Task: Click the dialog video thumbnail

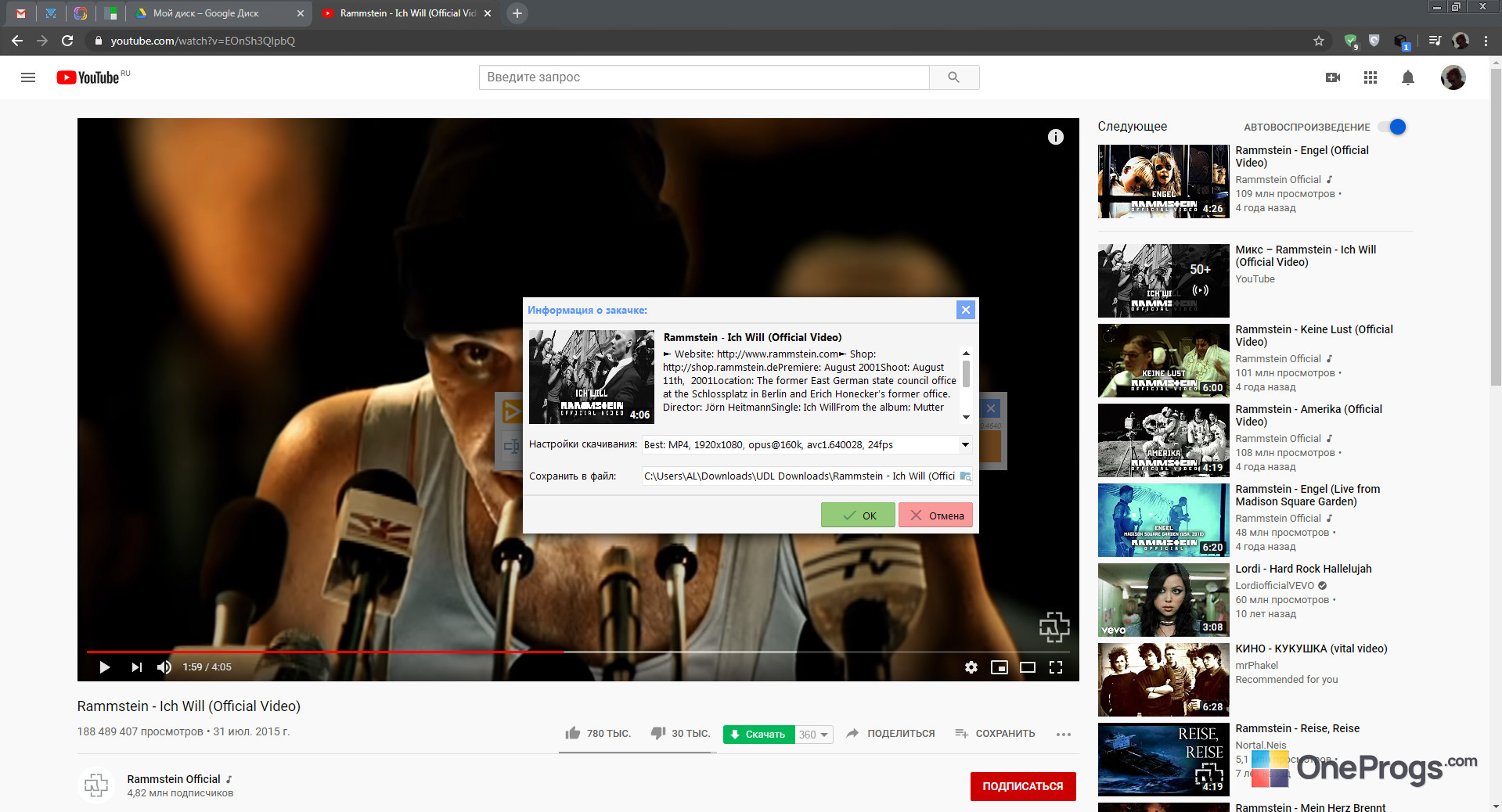Action: 592,377
